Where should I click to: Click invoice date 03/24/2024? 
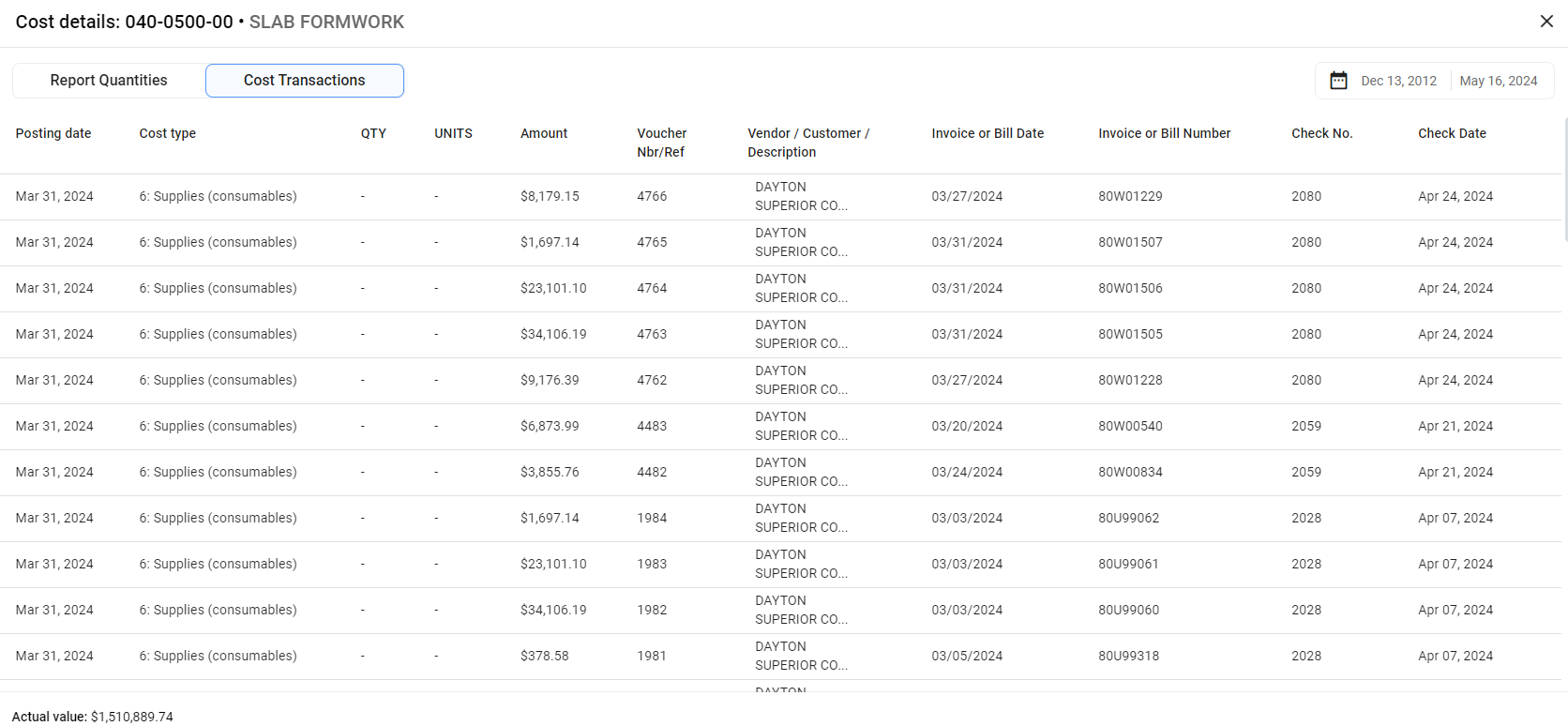[967, 472]
